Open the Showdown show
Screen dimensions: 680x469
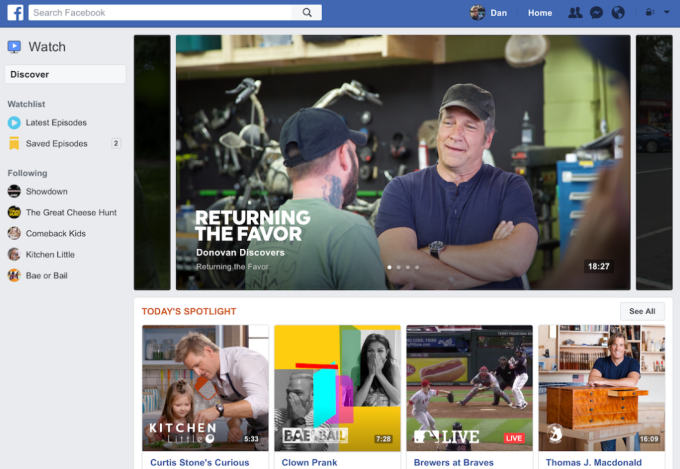tap(46, 191)
